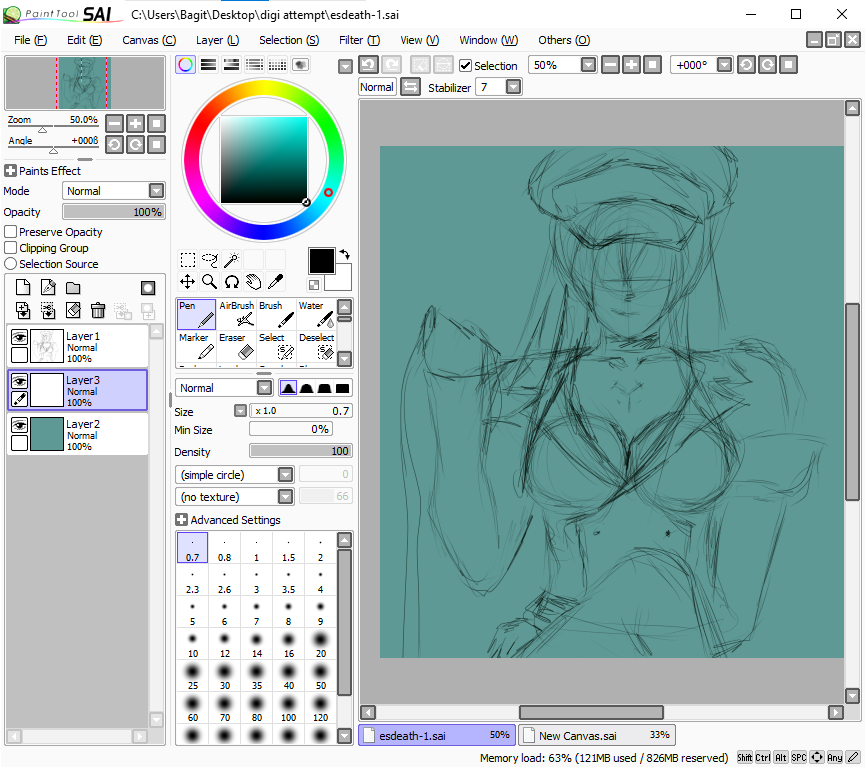Open the Canvas menu

pyautogui.click(x=149, y=40)
